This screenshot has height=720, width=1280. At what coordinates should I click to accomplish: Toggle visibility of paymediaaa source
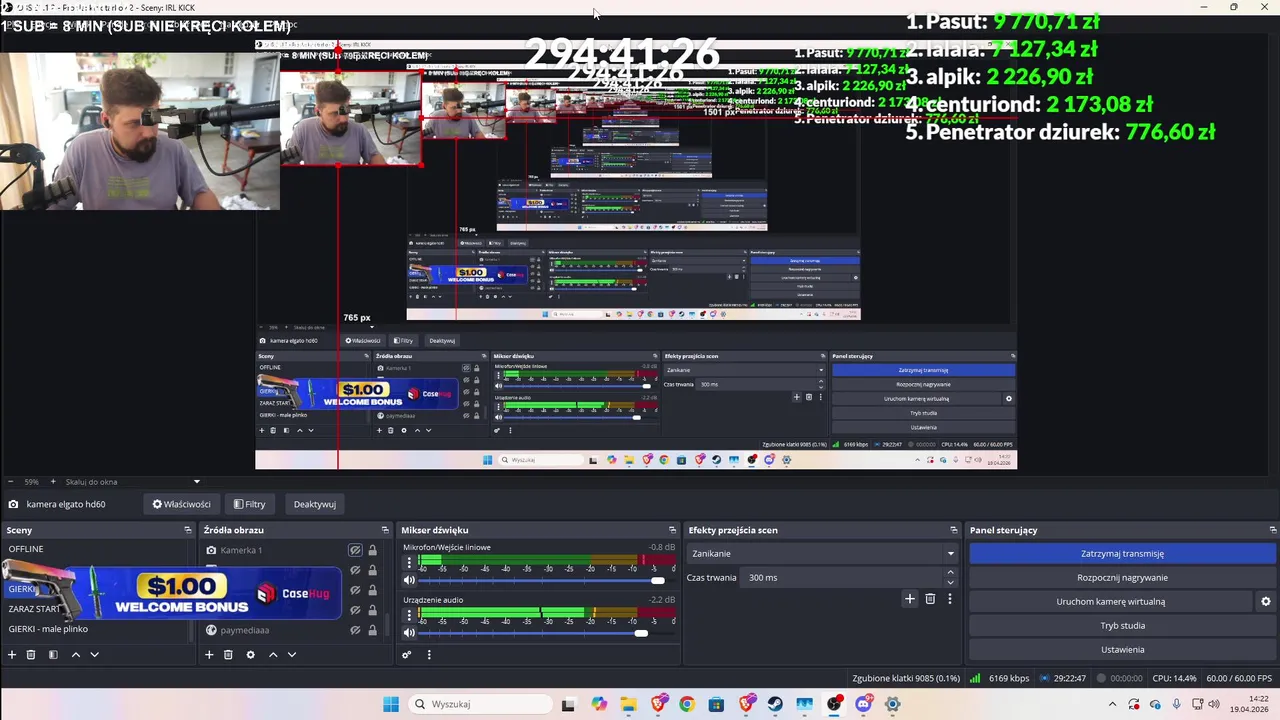click(x=355, y=630)
